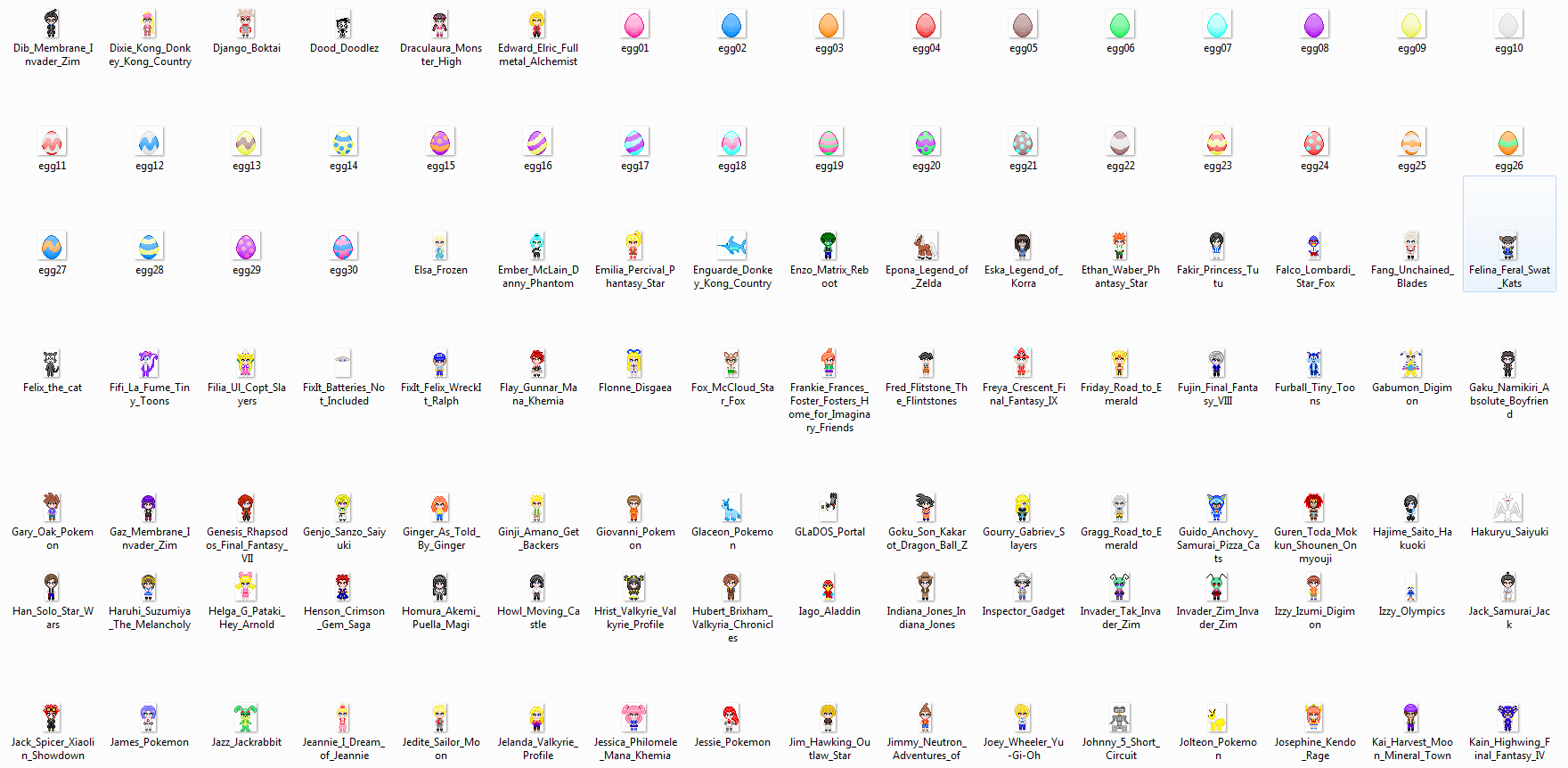The width and height of the screenshot is (1568, 768).
Task: Select the egg12 patterned egg icon
Action: (x=149, y=142)
